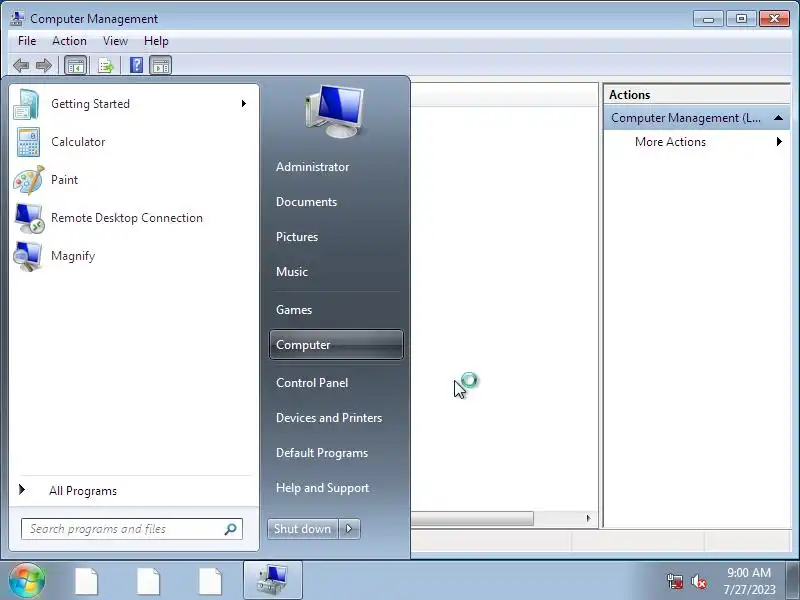This screenshot has width=800, height=600.
Task: Open Games from the Start menu
Action: pos(294,310)
